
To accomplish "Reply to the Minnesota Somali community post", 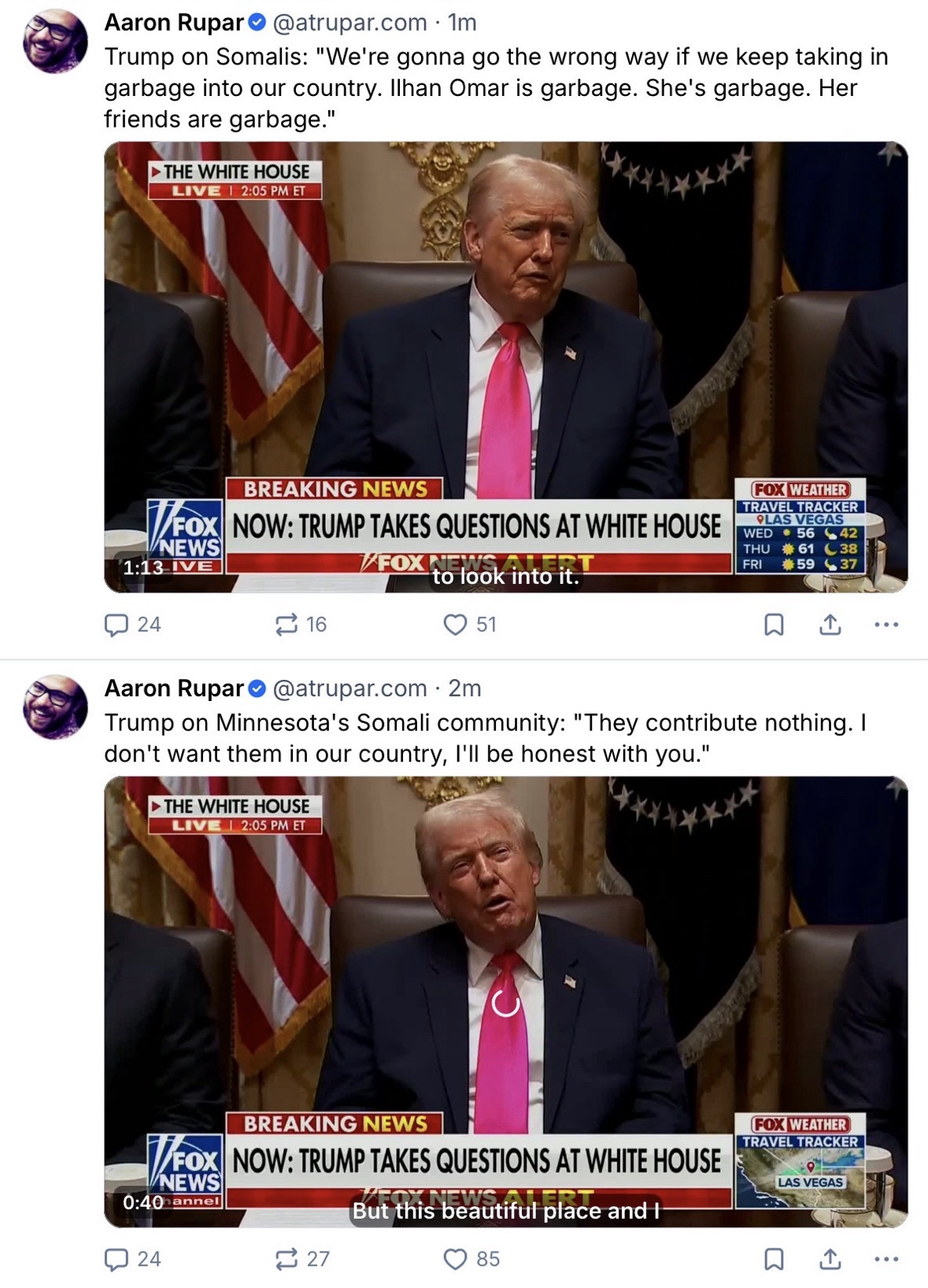I will 132,1259.
